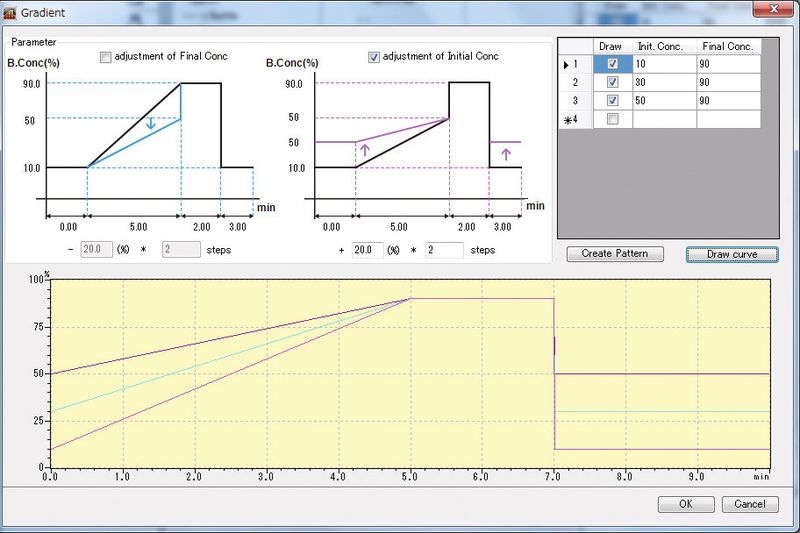Click the Final Conc. column header
800x533 pixels.
(x=729, y=46)
